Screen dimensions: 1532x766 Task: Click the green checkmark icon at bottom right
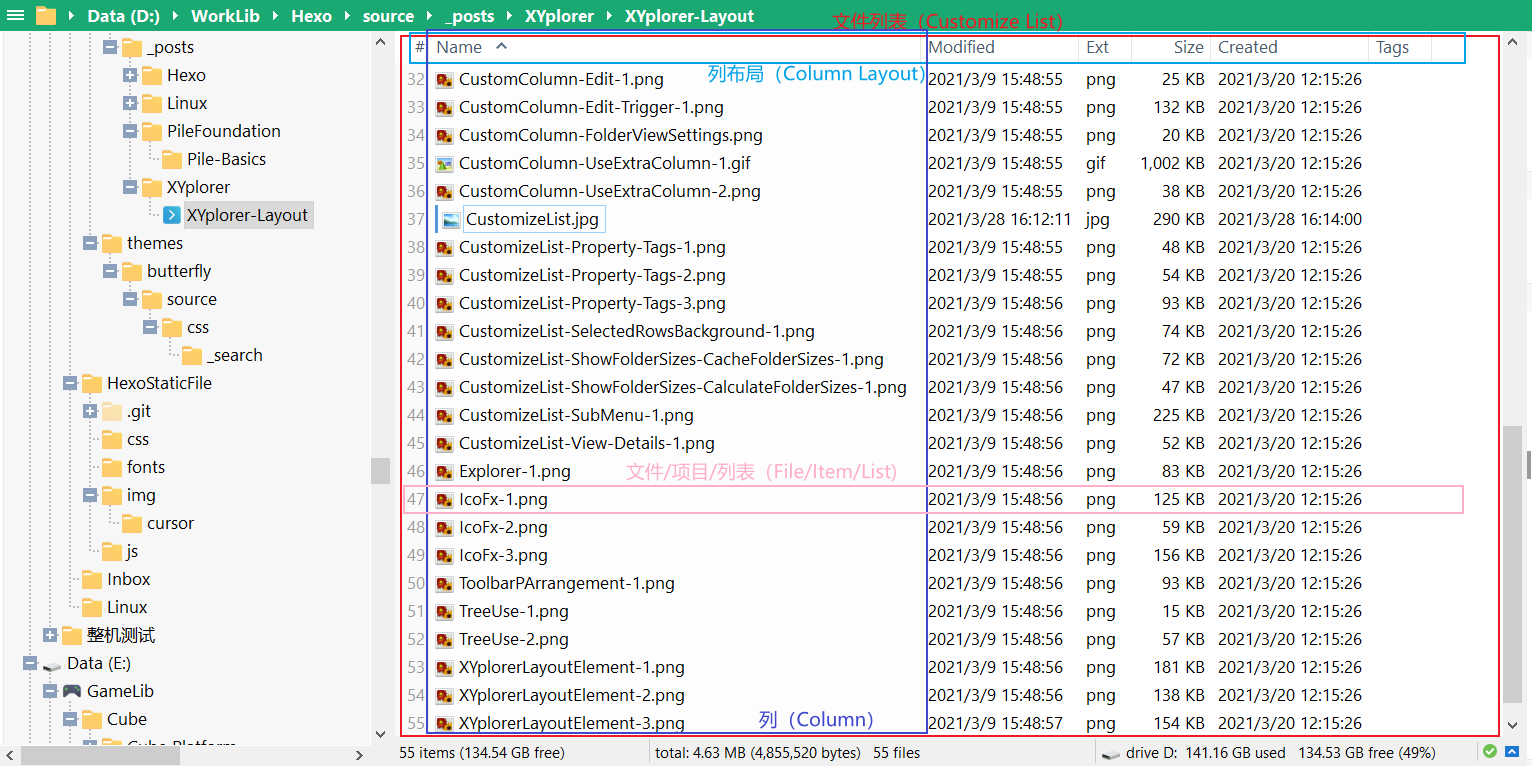pos(1489,751)
